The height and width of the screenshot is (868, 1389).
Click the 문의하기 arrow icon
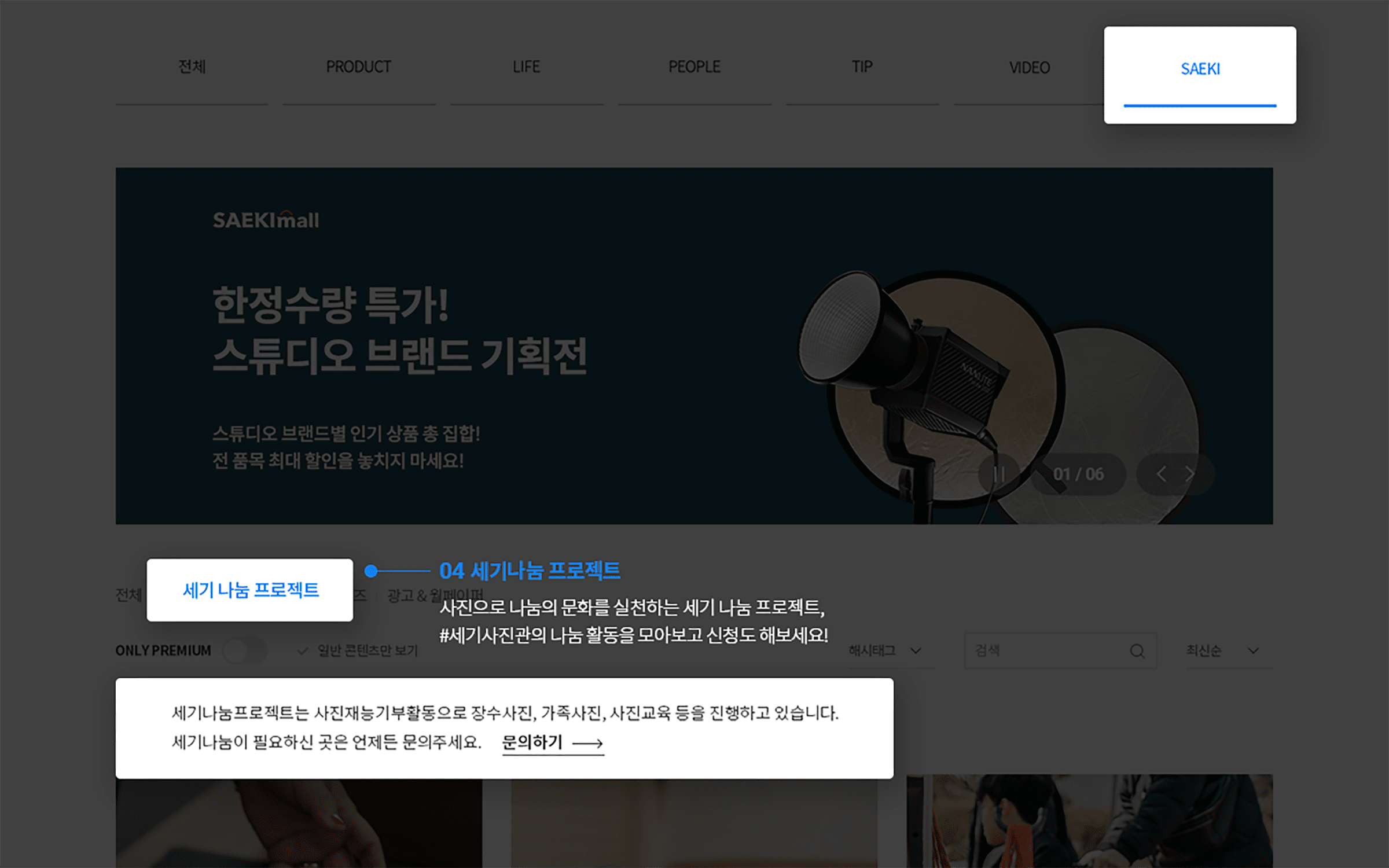[588, 743]
